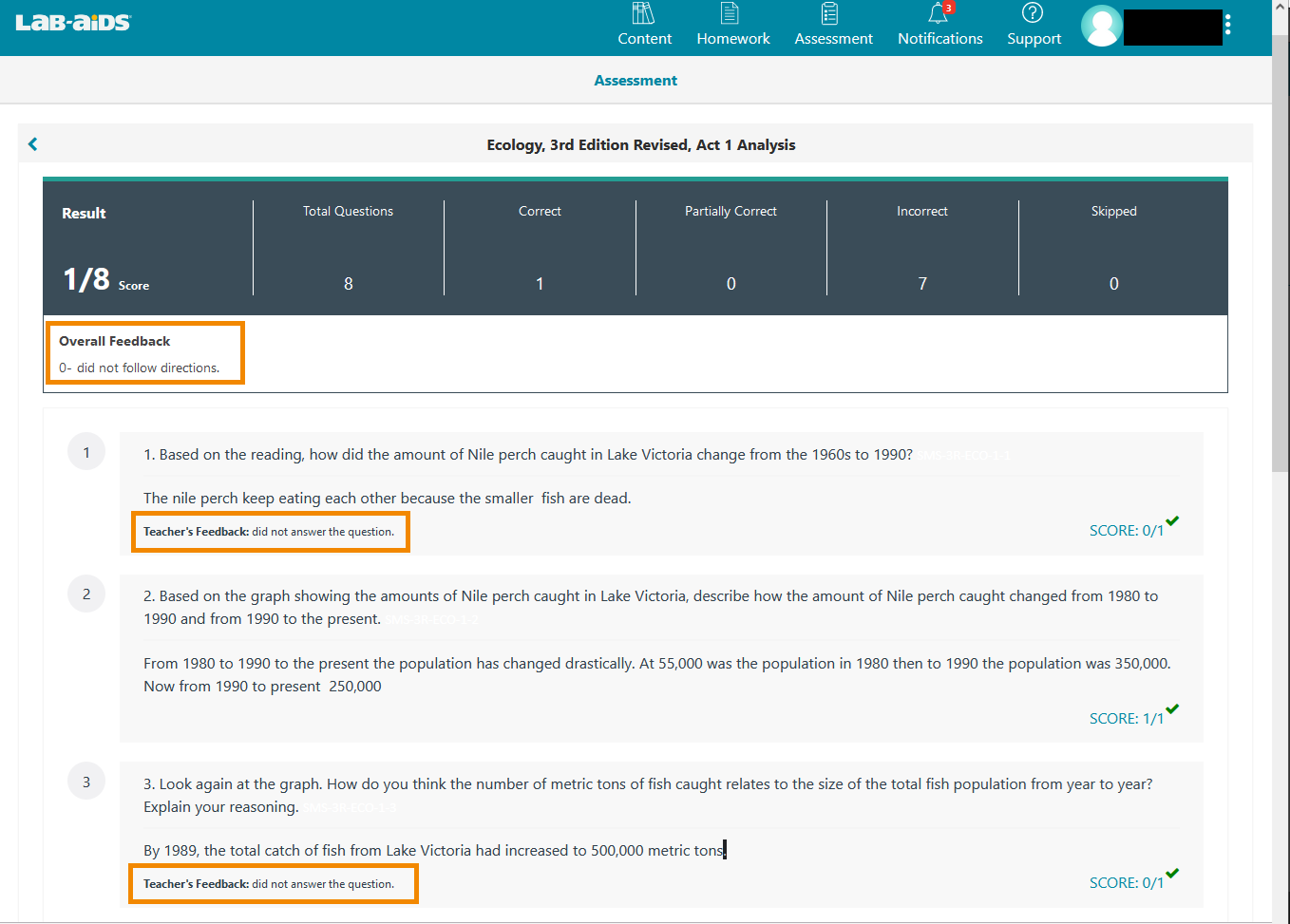Screen dimensions: 1290x924
Task: Select the Homework menu item
Action: (732, 38)
